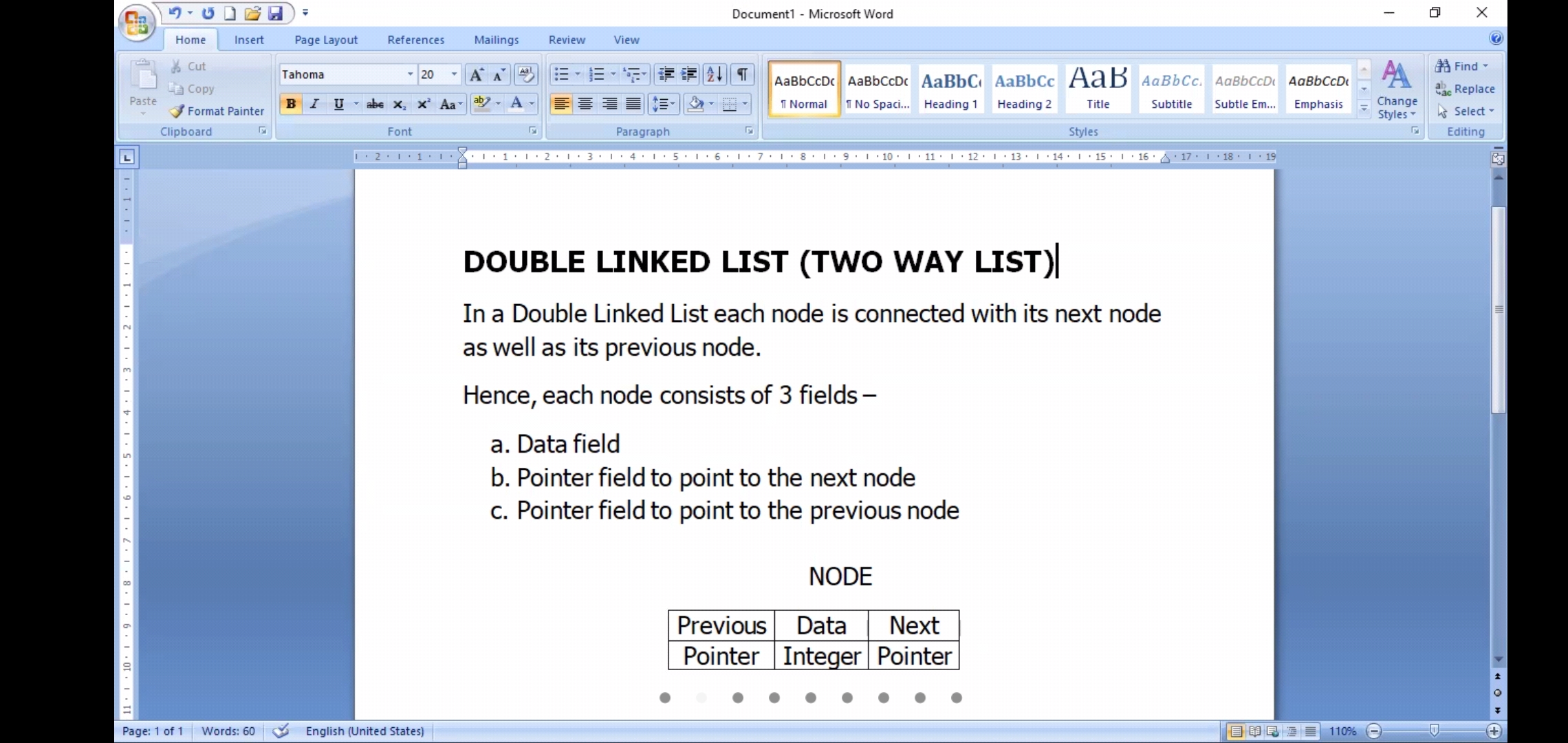Toggle Bold formatting off
This screenshot has height=743, width=1568.
click(x=291, y=104)
